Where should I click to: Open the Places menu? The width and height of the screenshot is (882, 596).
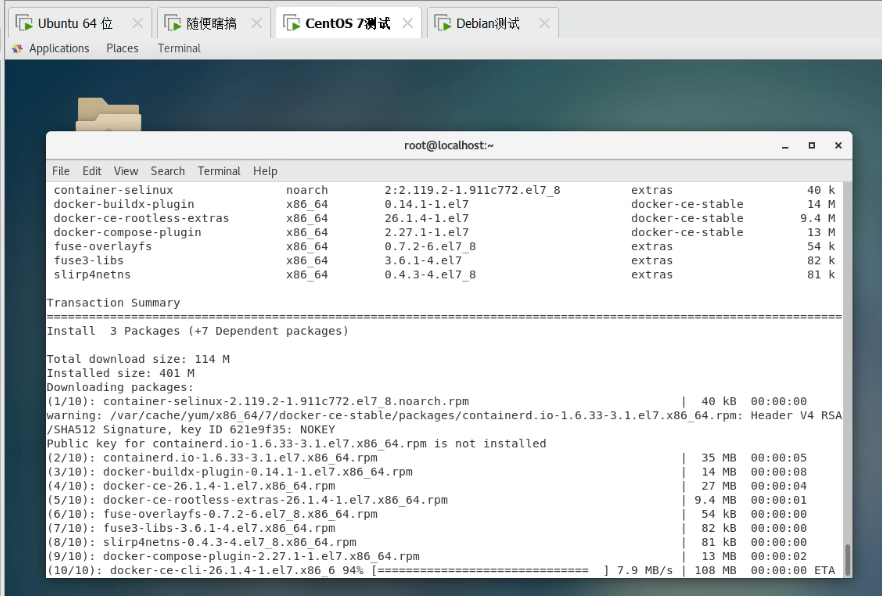(122, 48)
